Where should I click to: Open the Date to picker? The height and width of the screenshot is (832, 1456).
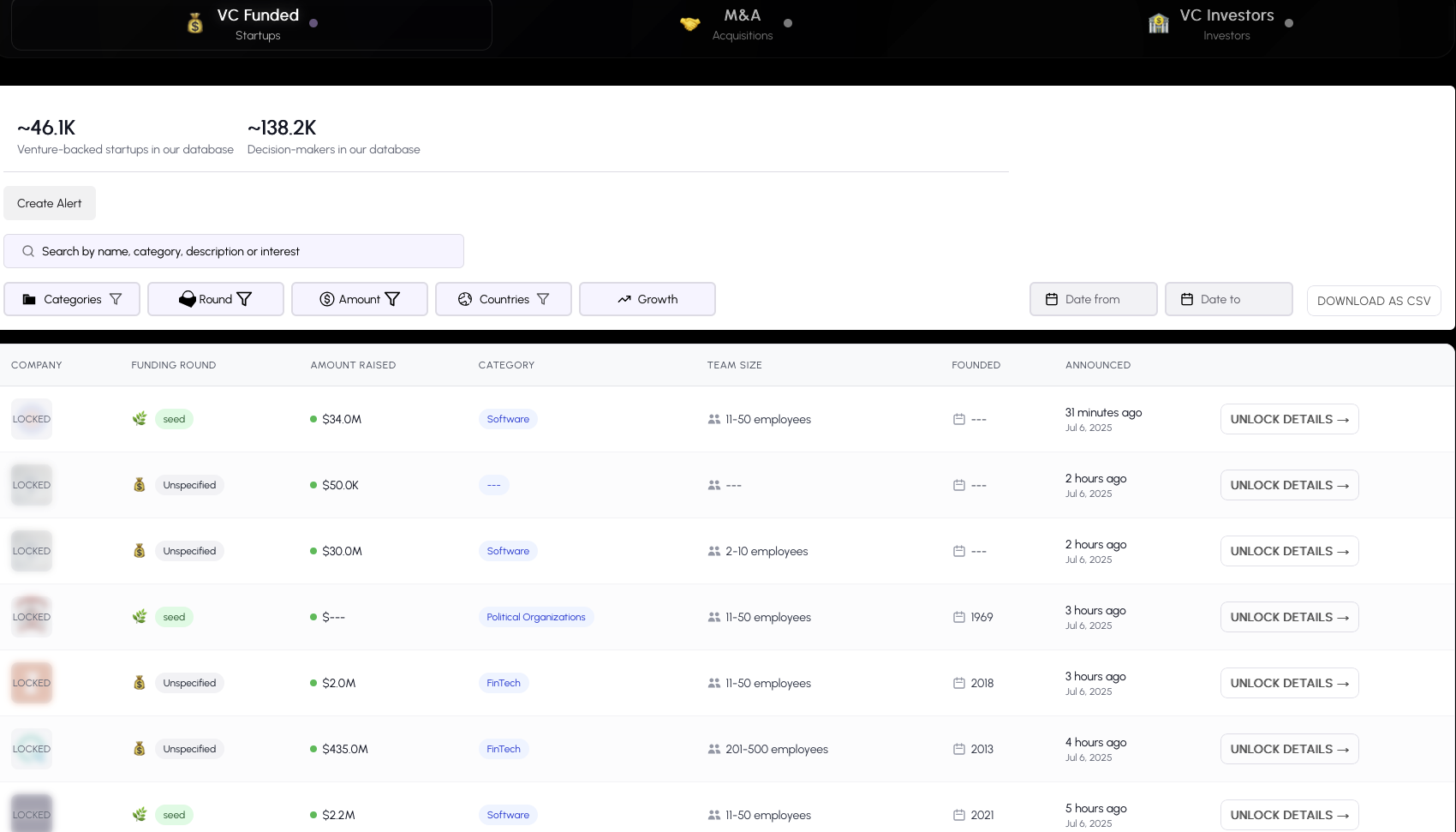coord(1229,299)
